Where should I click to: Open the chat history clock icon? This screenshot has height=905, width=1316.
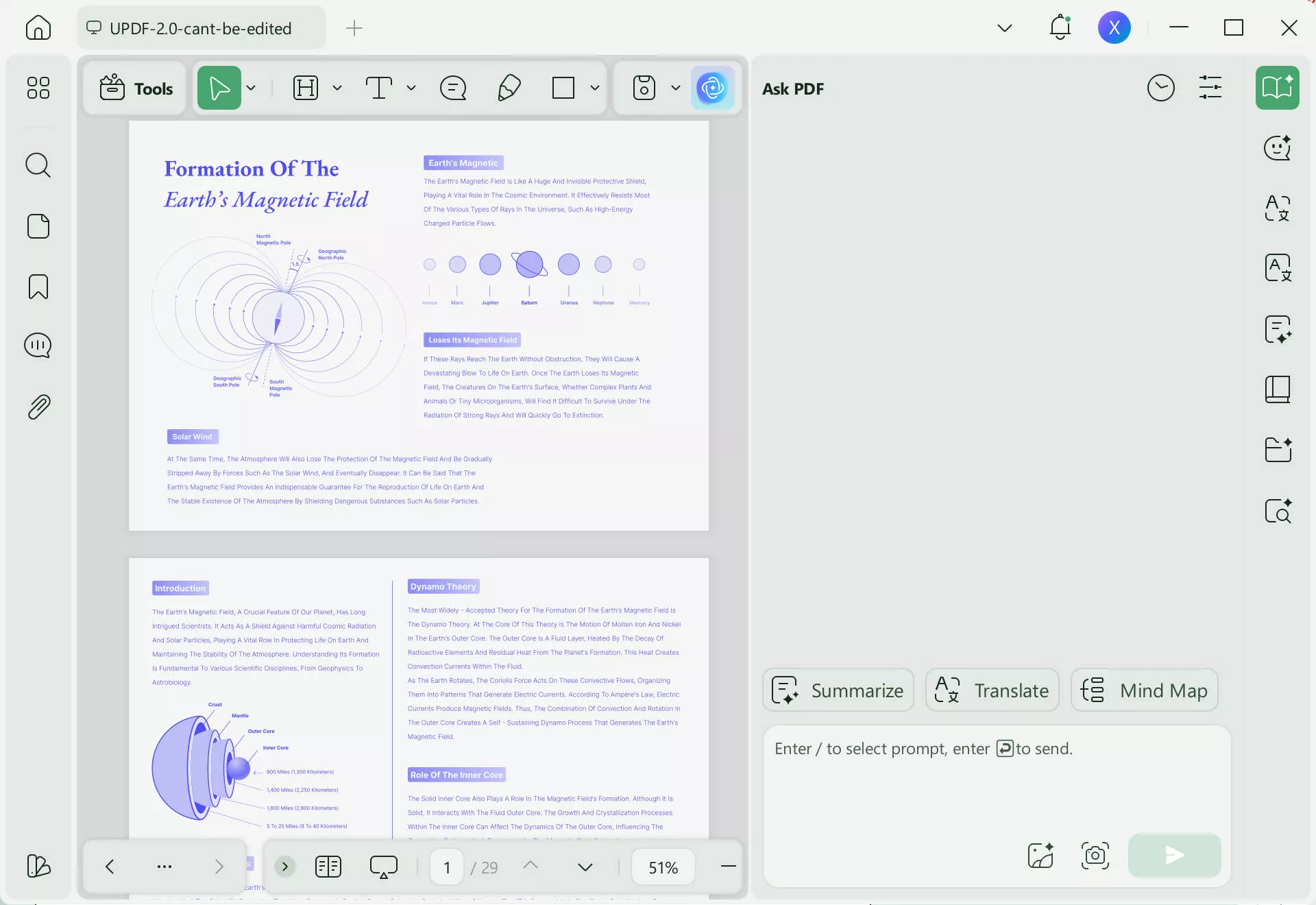click(x=1160, y=88)
